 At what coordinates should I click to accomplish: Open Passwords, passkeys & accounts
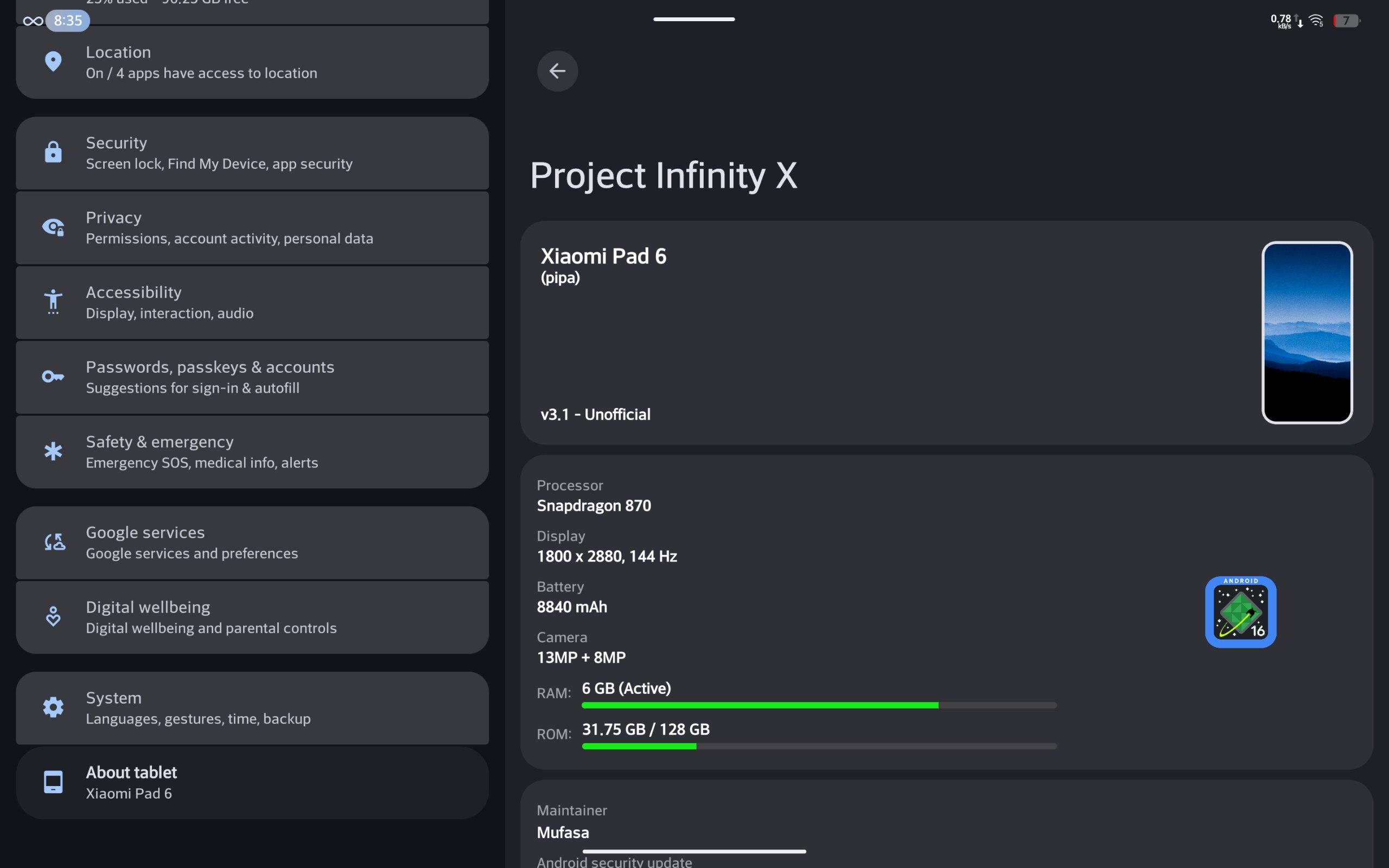point(252,377)
